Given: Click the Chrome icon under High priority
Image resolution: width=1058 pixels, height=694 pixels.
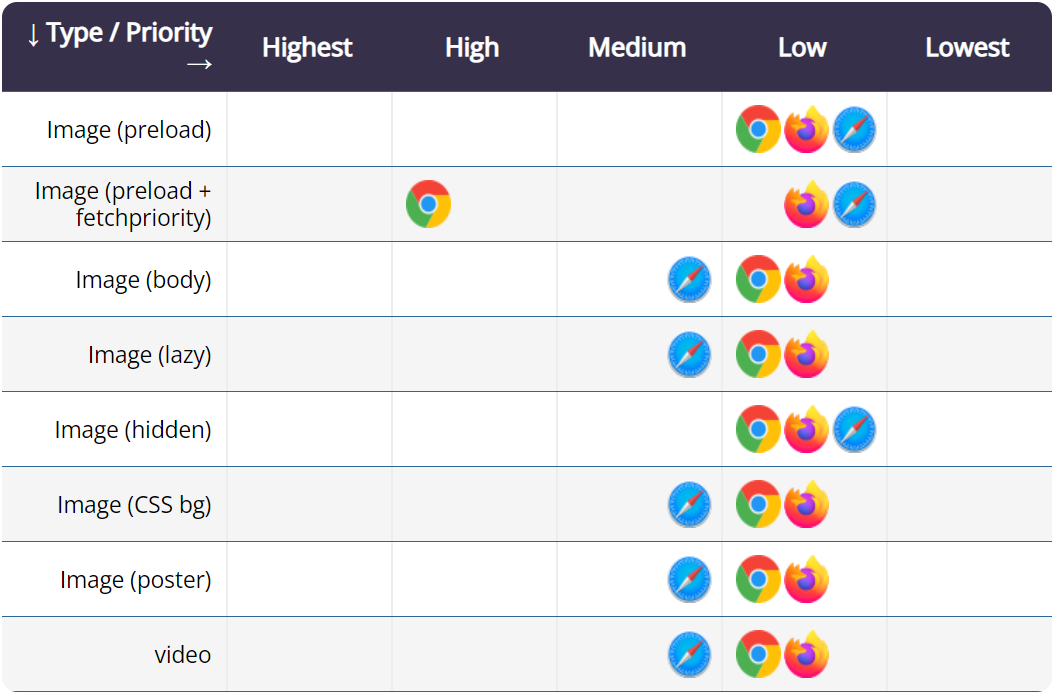Looking at the screenshot, I should click(428, 204).
